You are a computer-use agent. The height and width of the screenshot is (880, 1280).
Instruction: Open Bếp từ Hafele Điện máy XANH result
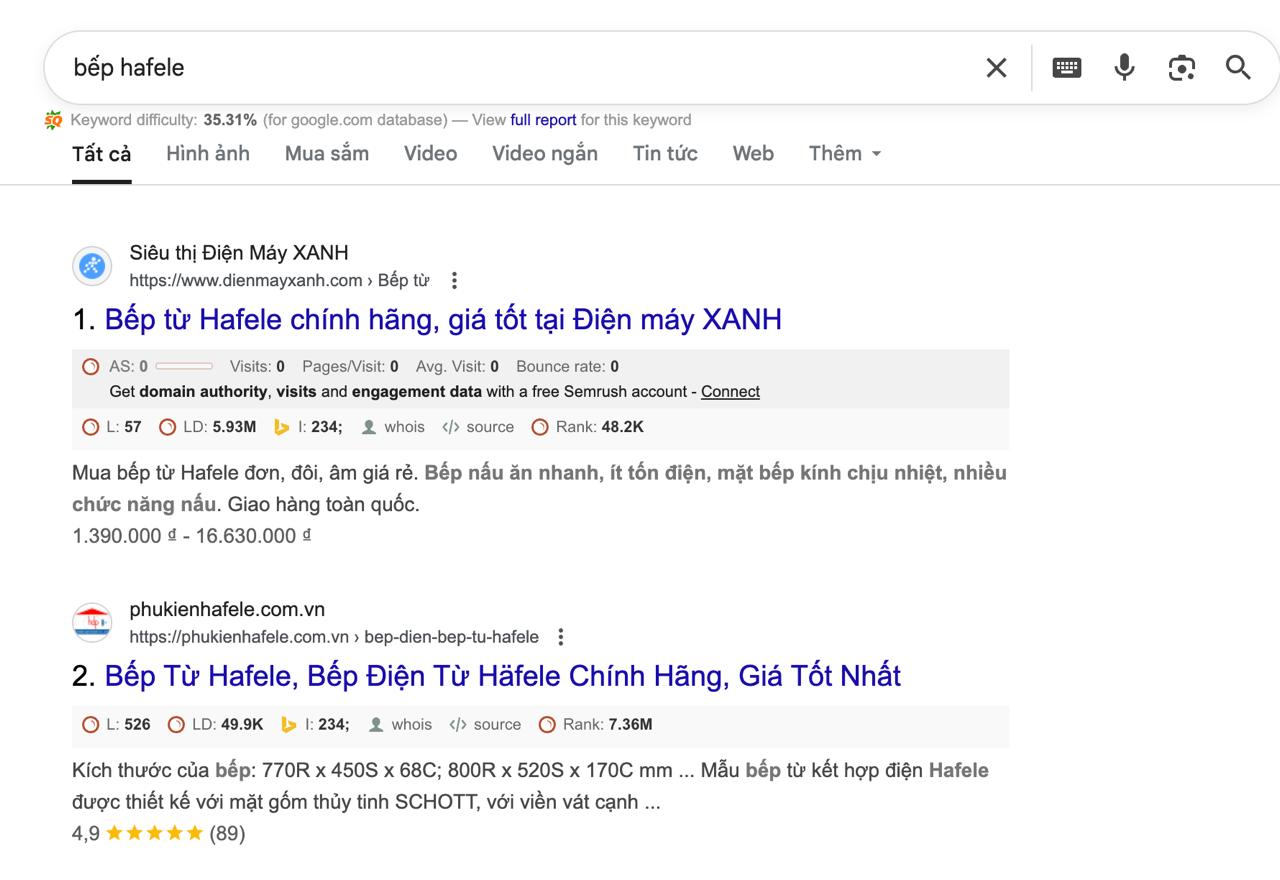tap(443, 320)
